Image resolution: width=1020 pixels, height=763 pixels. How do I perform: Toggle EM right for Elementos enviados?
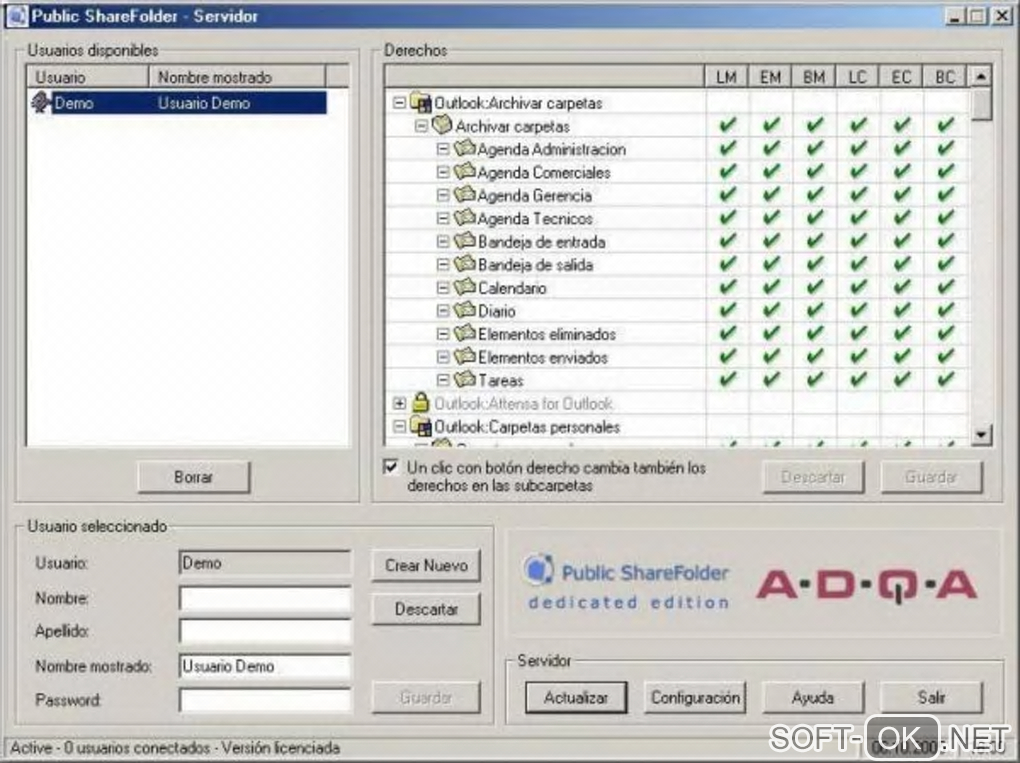pos(771,356)
